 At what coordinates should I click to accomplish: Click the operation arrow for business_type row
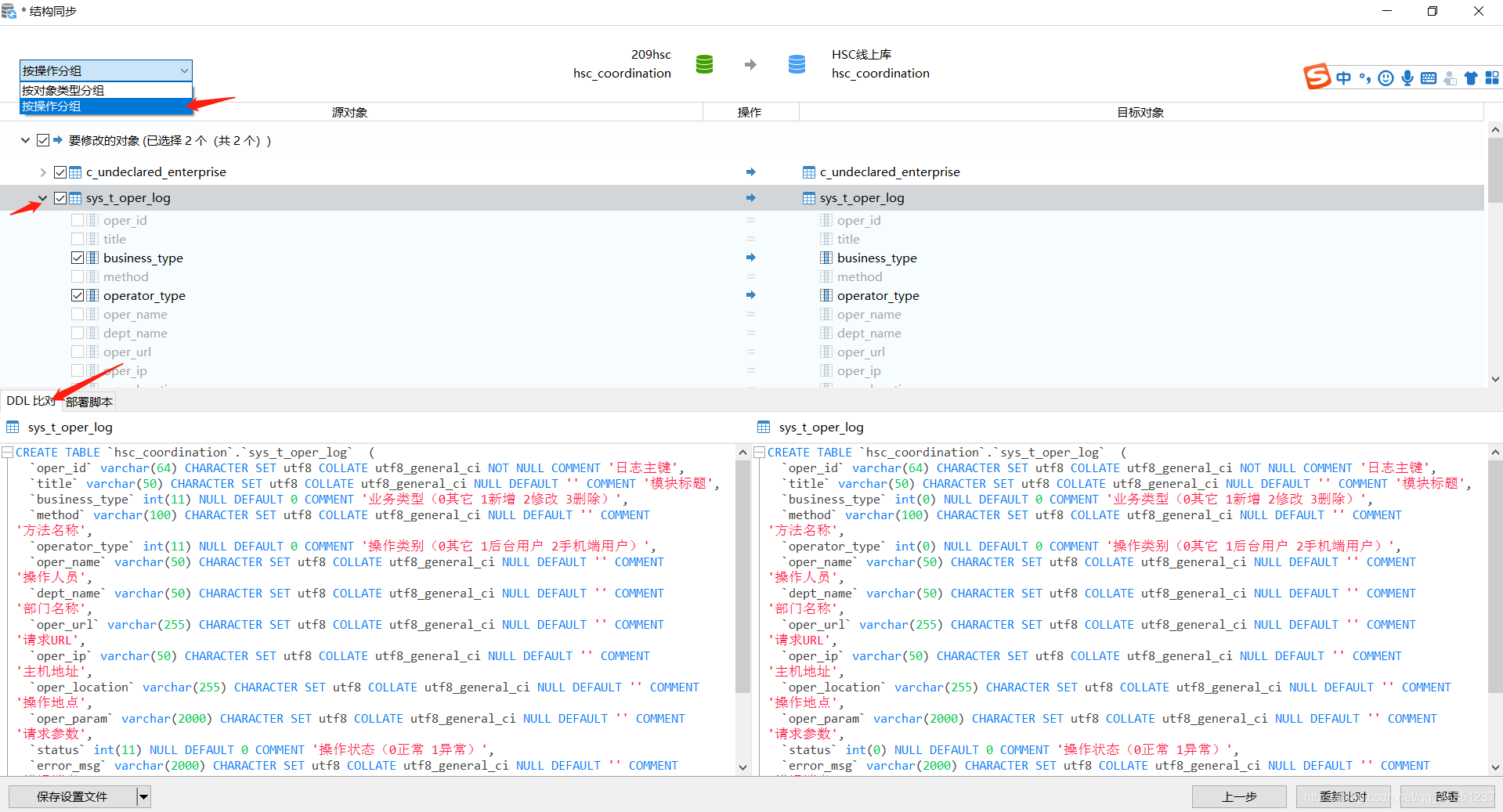coord(750,258)
